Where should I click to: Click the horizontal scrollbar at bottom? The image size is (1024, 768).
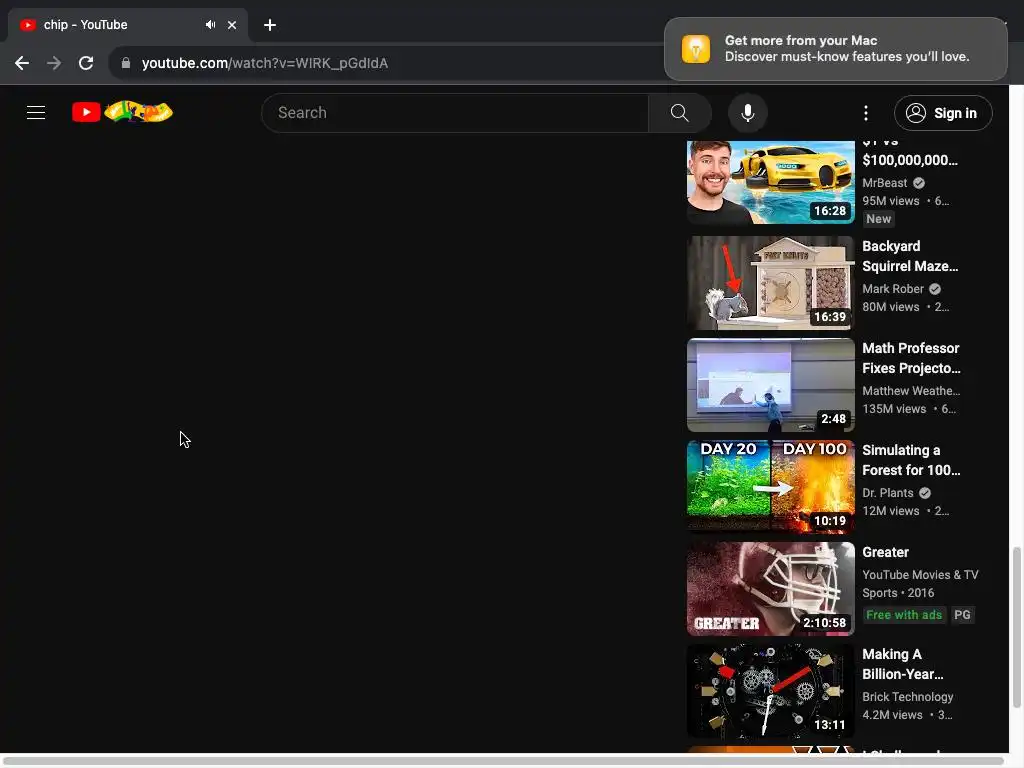[x=503, y=760]
